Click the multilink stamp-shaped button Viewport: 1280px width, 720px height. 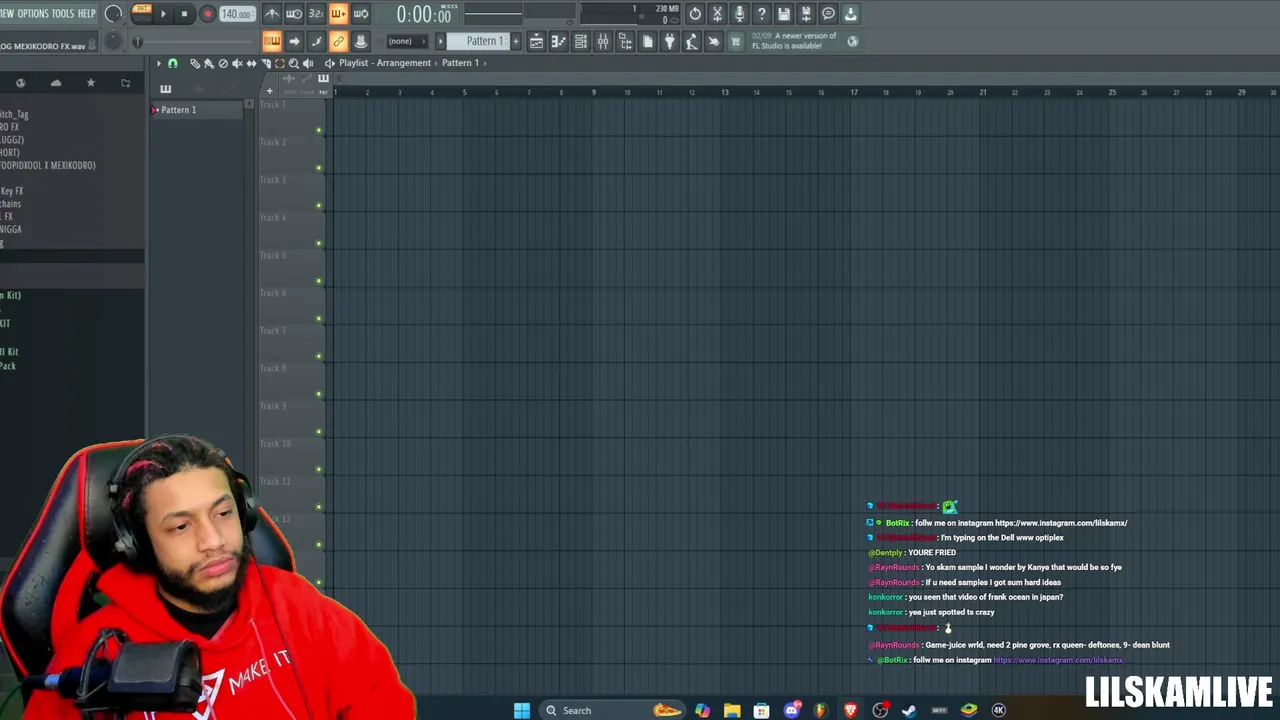[360, 41]
